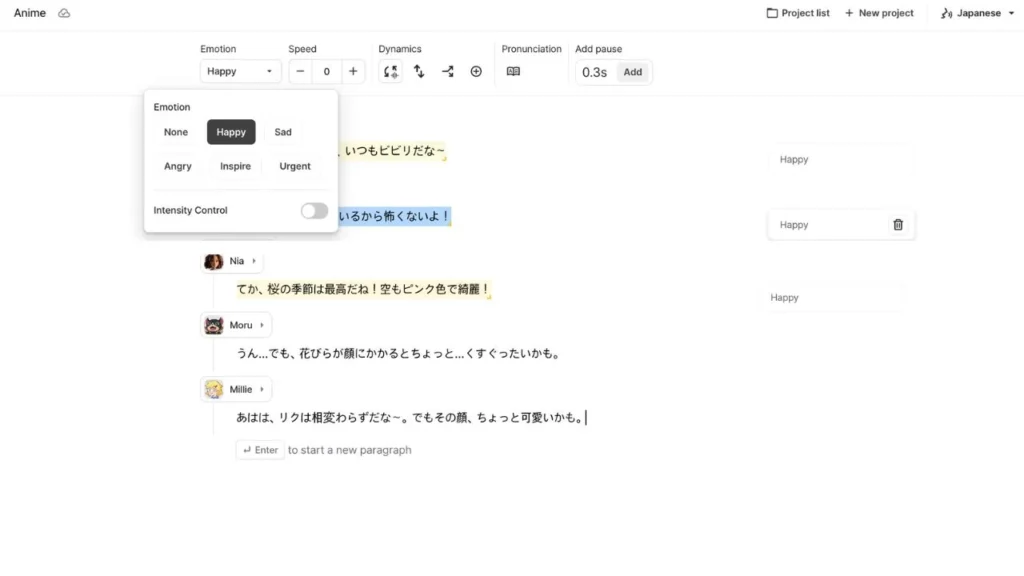
Task: Click the line いつもビビリだな
Action: point(391,150)
